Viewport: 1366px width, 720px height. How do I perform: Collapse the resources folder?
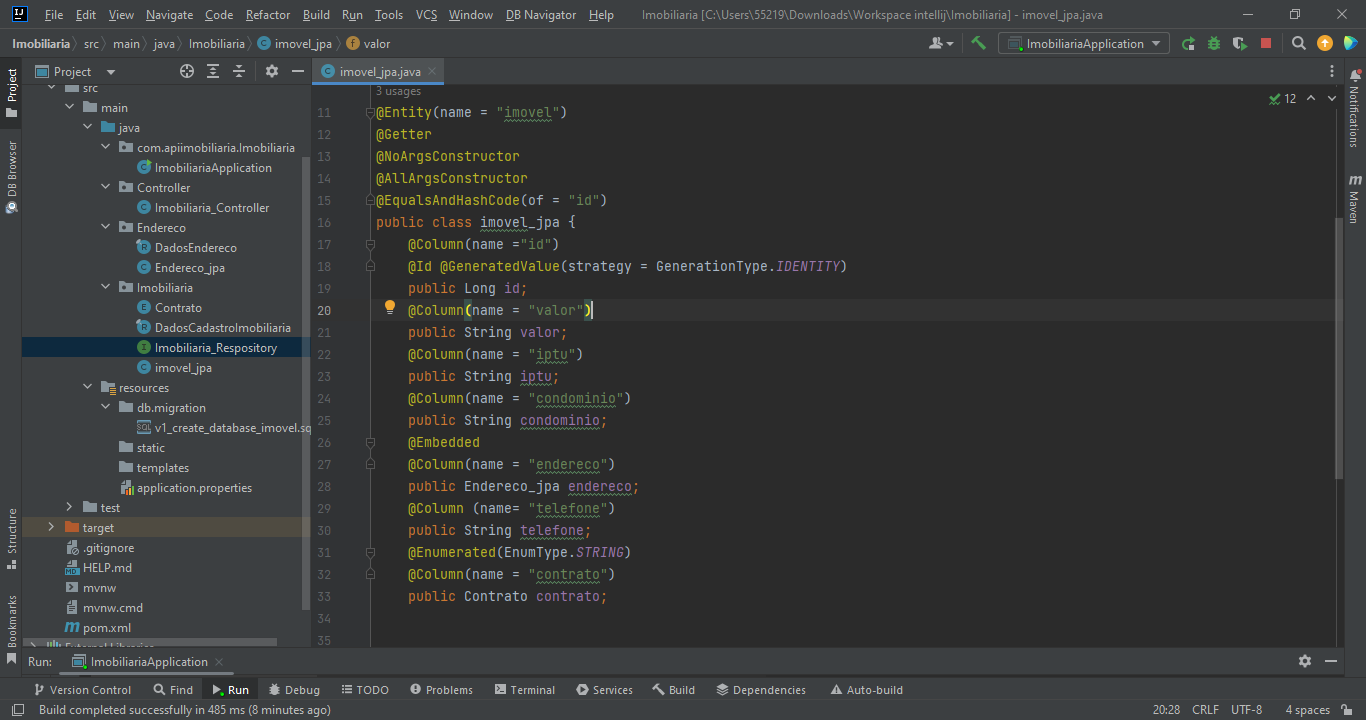pos(88,388)
